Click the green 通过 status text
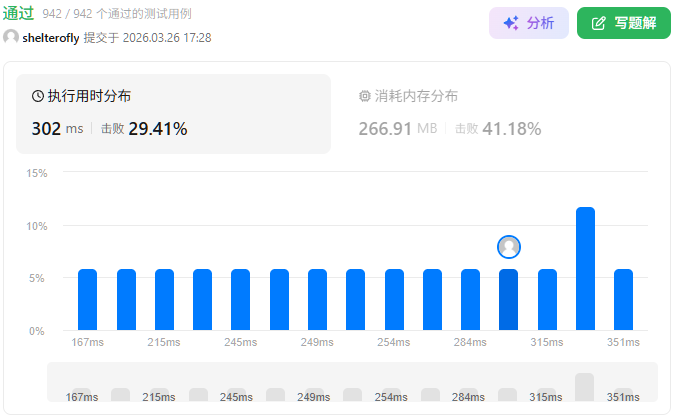 18,14
